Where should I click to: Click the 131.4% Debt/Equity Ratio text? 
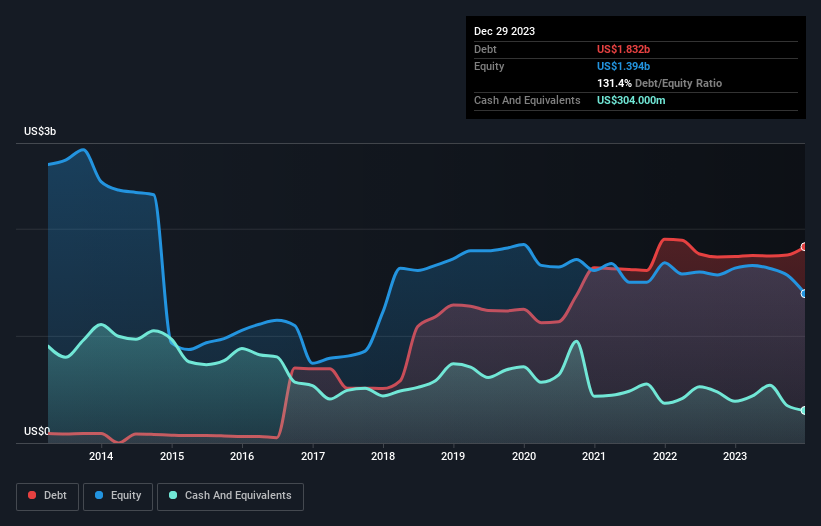[659, 83]
